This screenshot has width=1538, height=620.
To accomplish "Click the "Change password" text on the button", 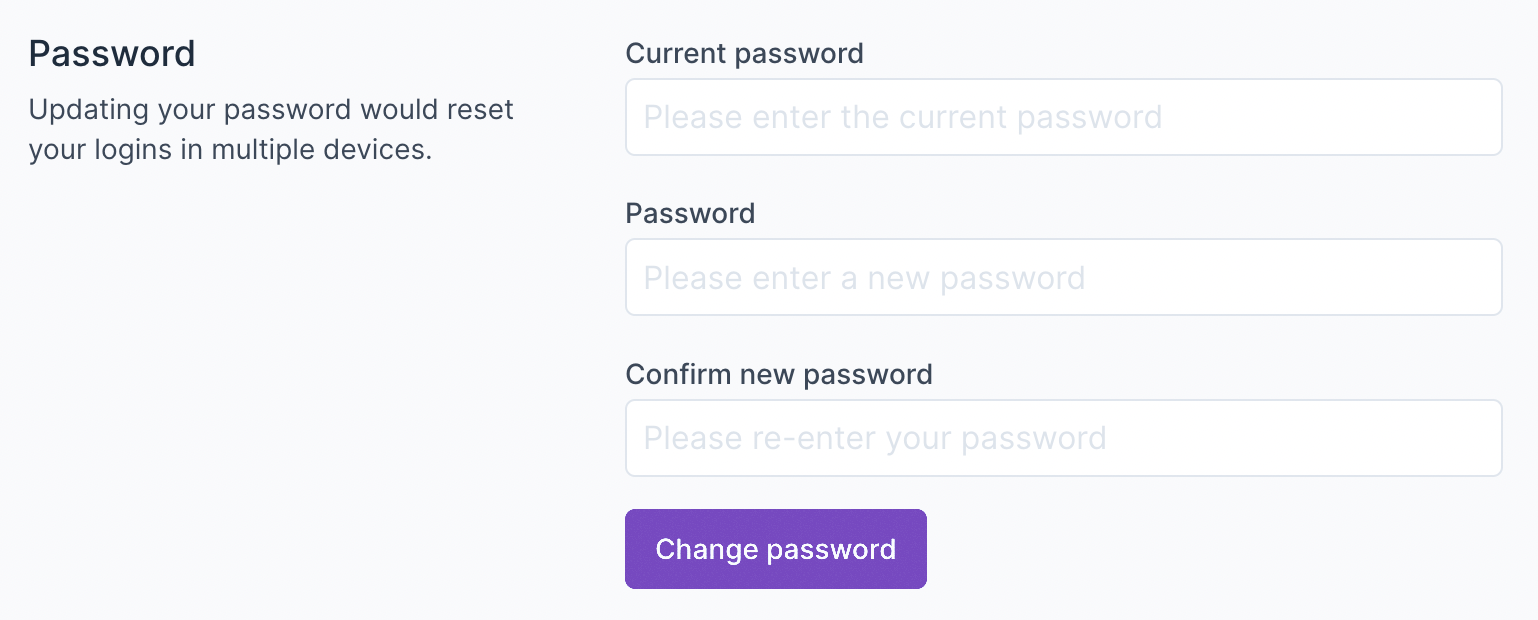I will (775, 549).
